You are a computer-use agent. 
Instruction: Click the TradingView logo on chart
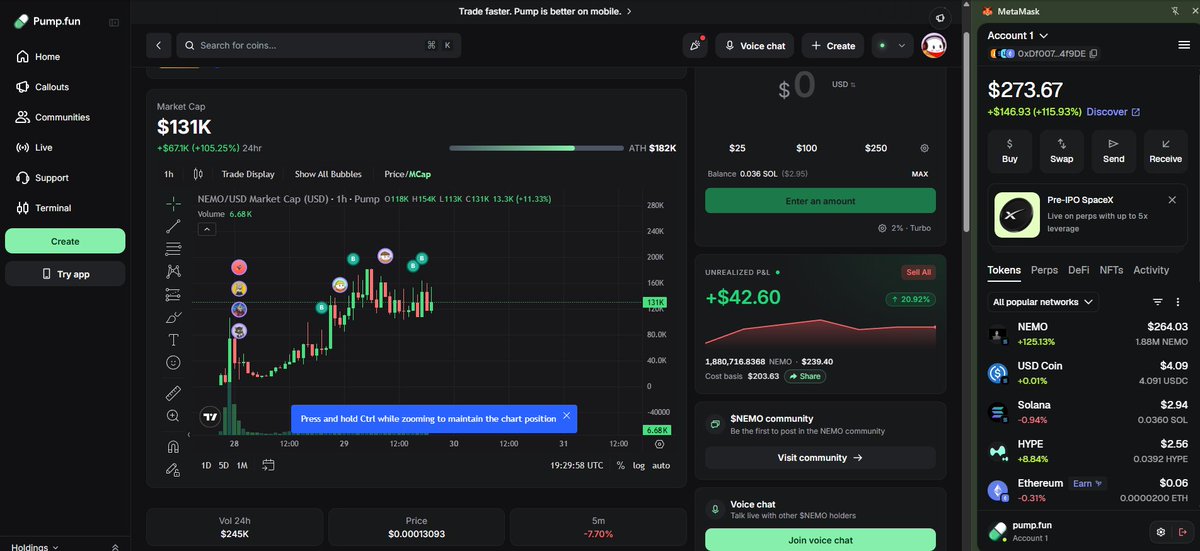coord(209,418)
